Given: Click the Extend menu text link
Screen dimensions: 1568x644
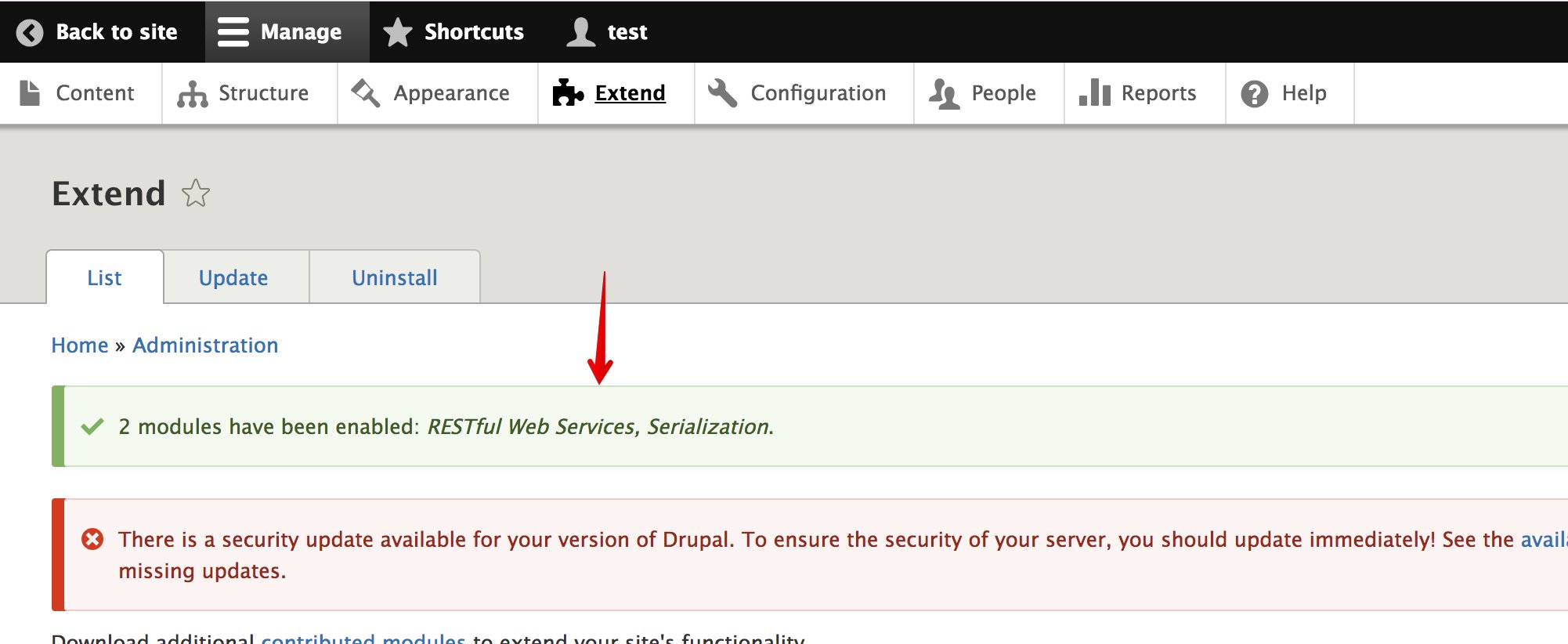Looking at the screenshot, I should (x=630, y=92).
